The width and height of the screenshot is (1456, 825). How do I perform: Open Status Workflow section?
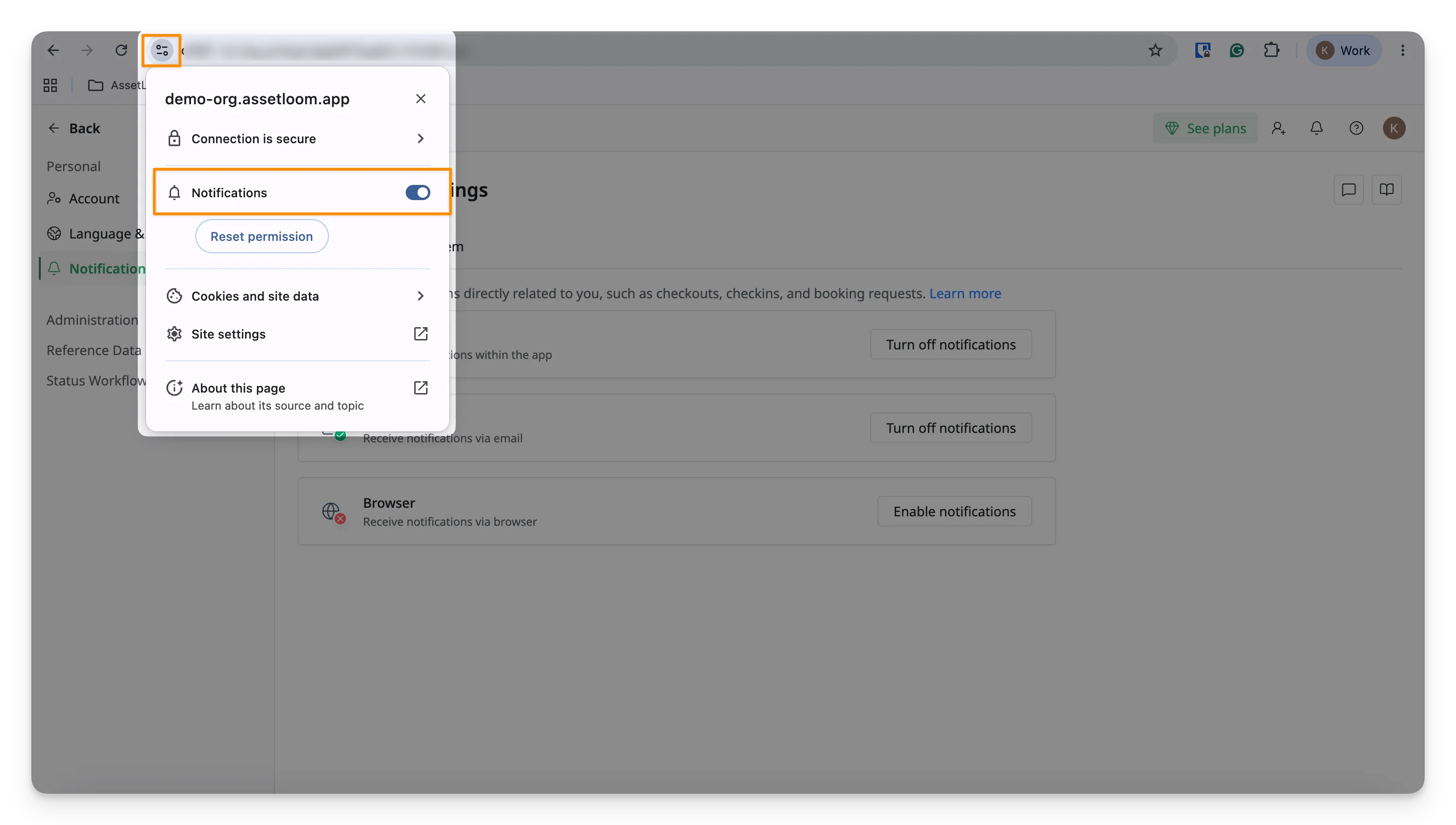pyautogui.click(x=96, y=380)
